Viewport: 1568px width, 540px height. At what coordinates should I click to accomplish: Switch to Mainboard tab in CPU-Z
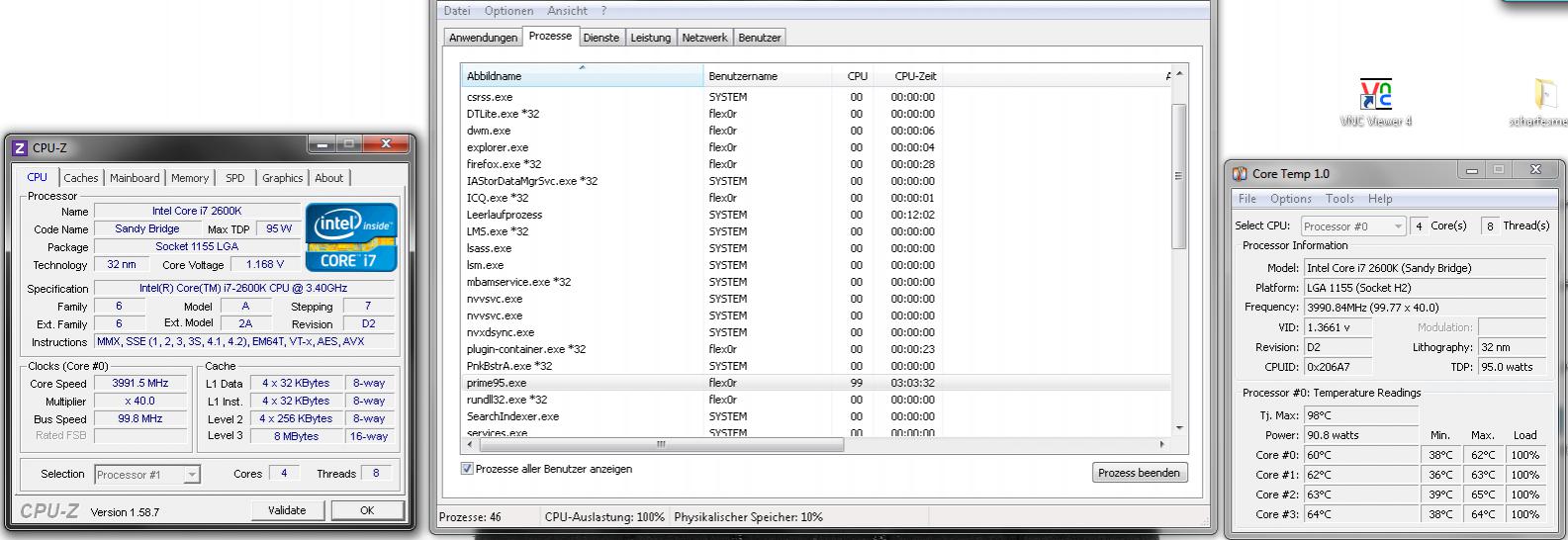point(135,178)
